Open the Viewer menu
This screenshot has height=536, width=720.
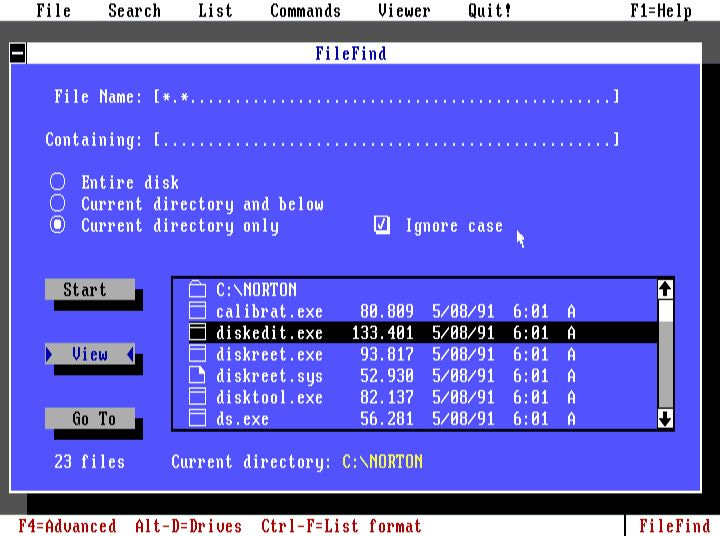[404, 10]
